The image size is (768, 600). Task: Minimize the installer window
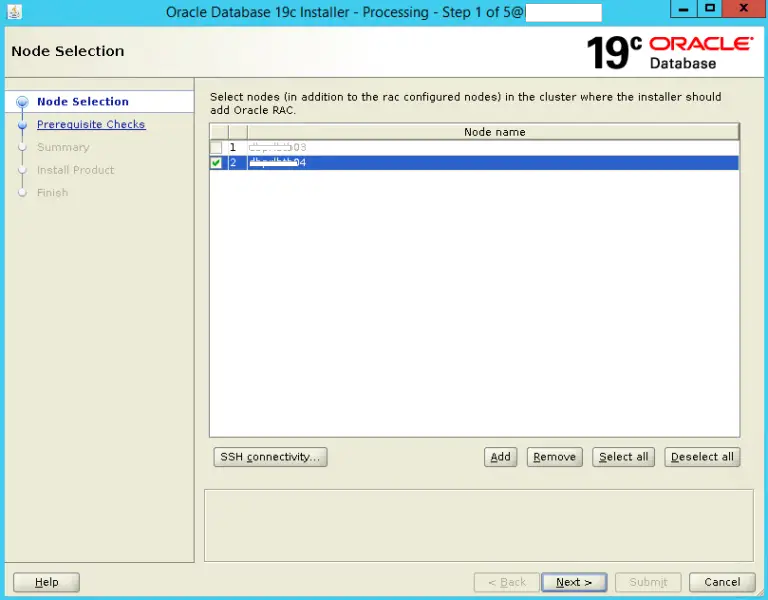tap(682, 10)
